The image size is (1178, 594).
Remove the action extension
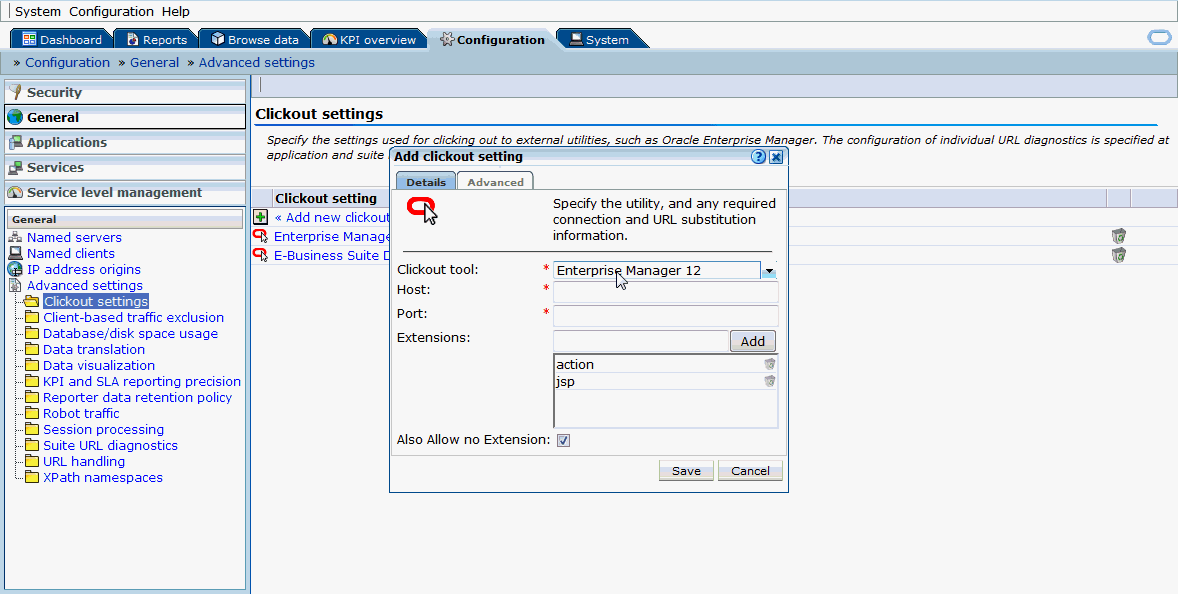[x=770, y=364]
